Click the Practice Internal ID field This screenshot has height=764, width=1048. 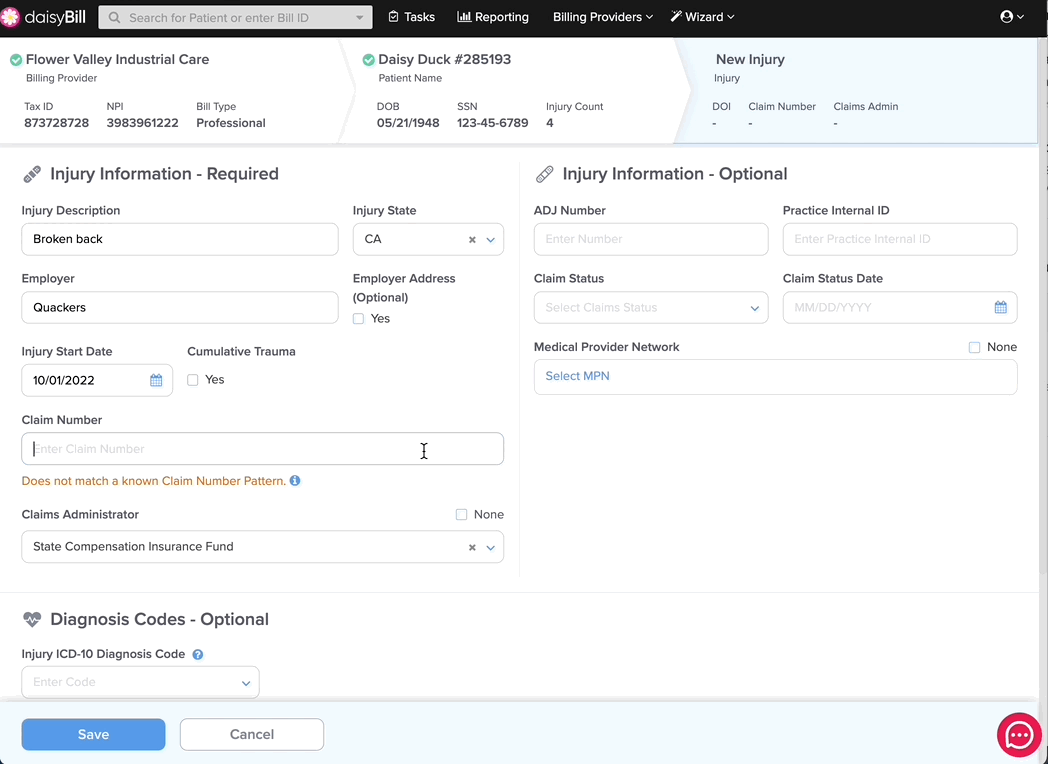[x=900, y=239]
